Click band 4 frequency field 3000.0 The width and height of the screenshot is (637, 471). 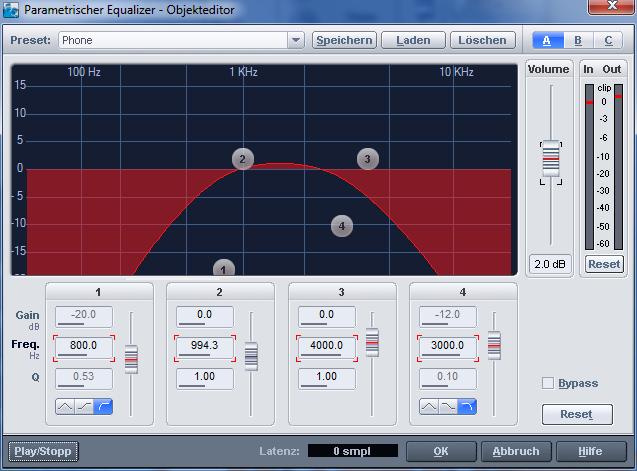[448, 348]
